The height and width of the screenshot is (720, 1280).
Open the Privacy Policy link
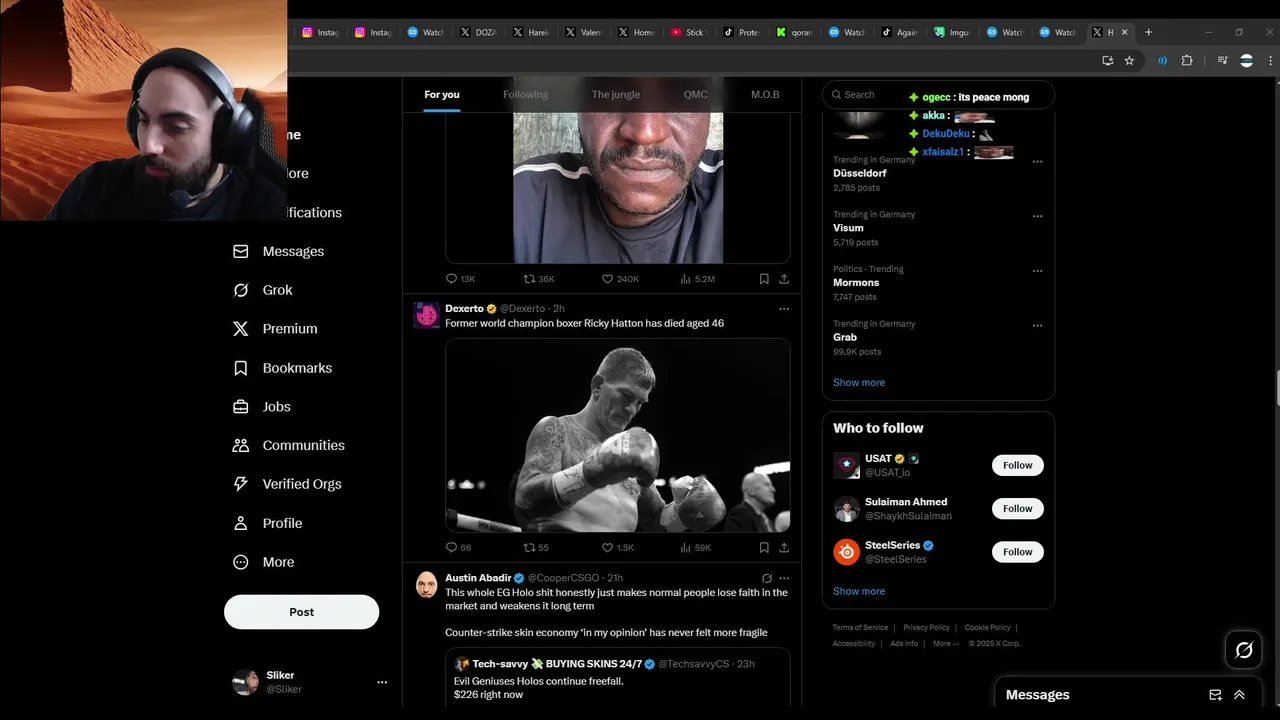click(x=926, y=628)
